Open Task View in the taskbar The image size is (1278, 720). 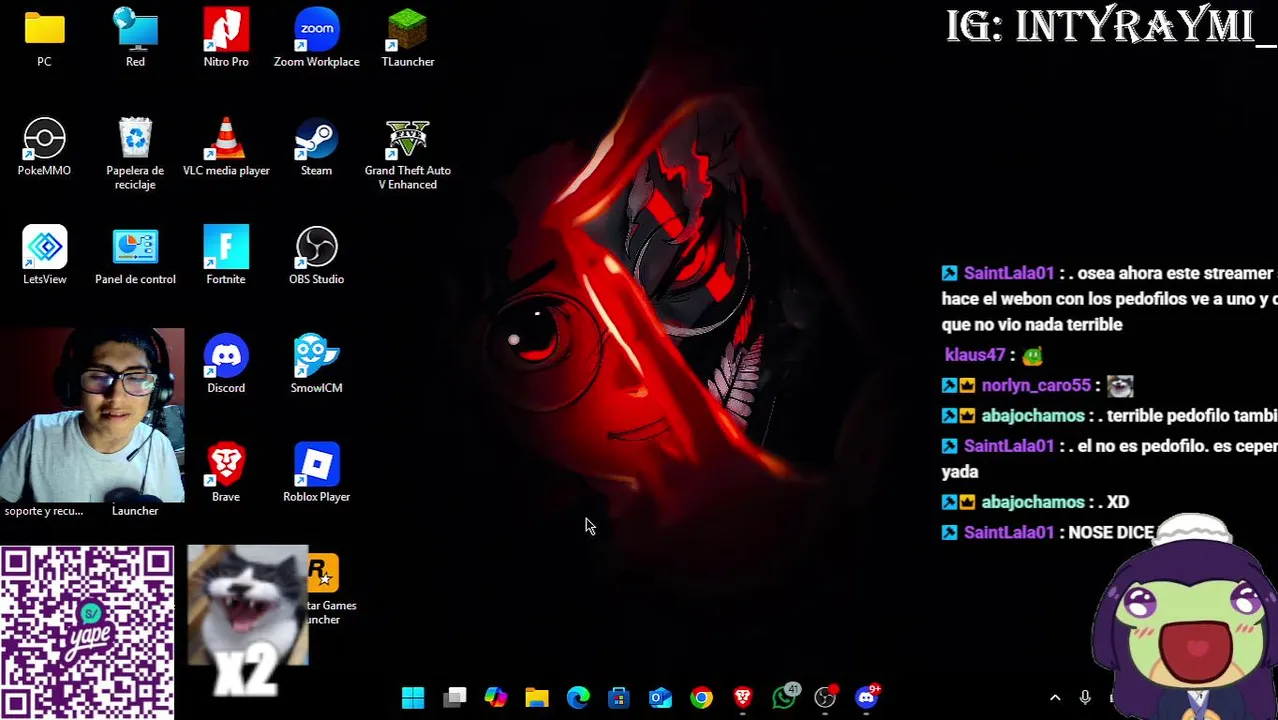click(455, 697)
